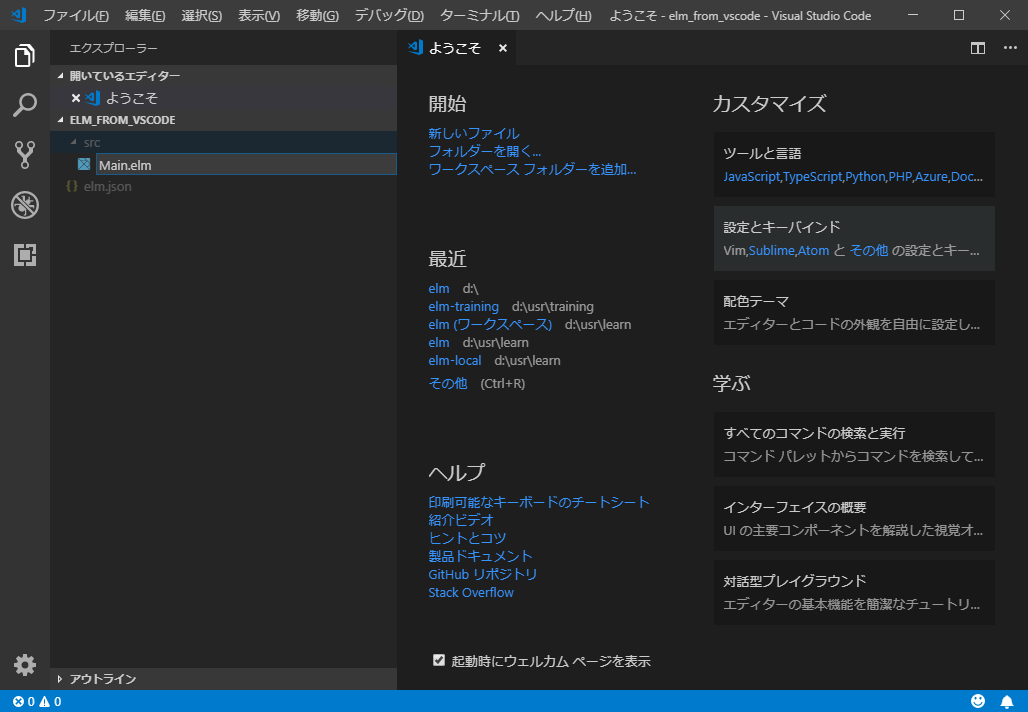Viewport: 1028px width, 712px height.
Task: Click the split editor icon
Action: click(977, 47)
